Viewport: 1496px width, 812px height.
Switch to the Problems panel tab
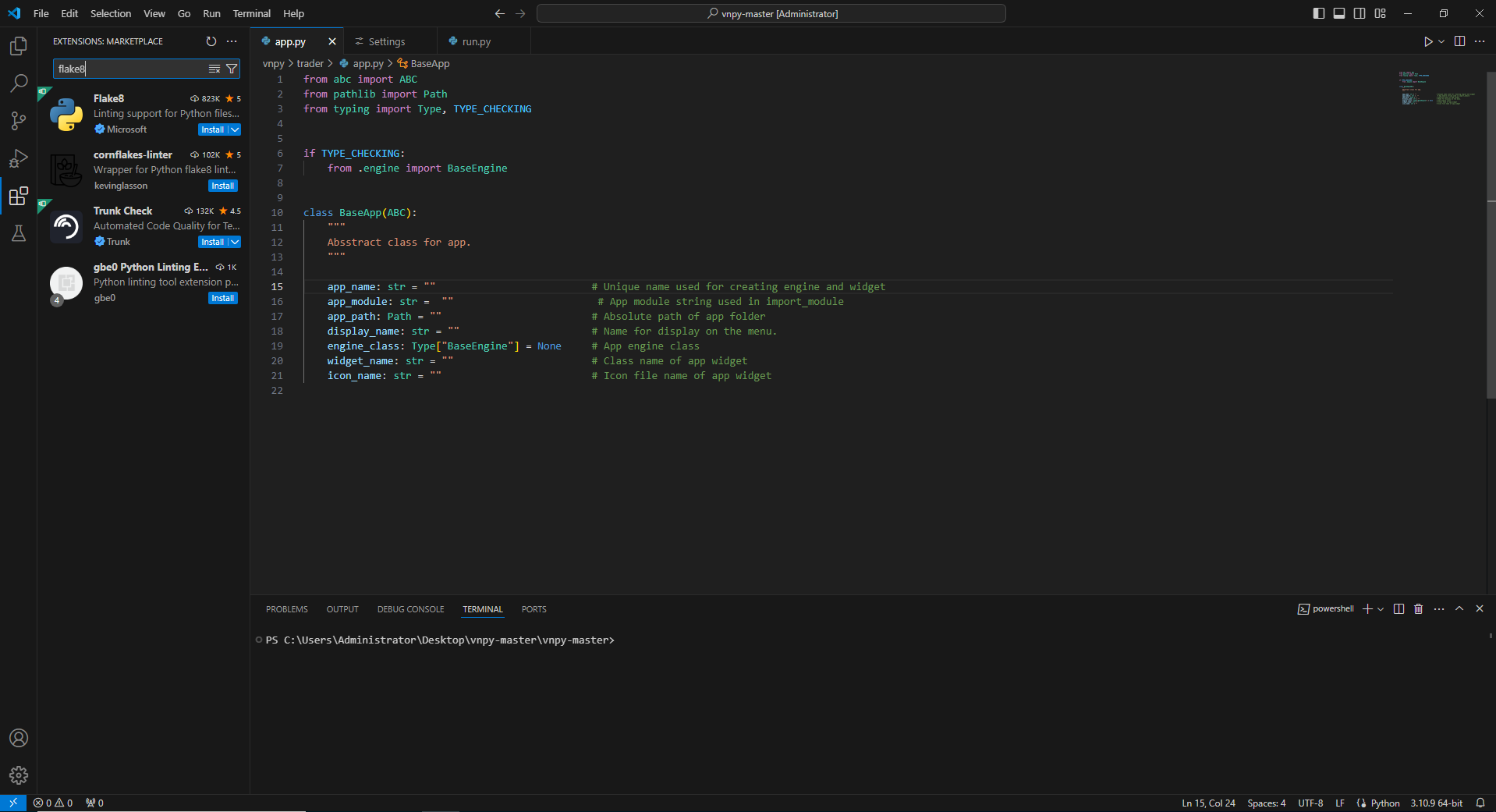287,609
